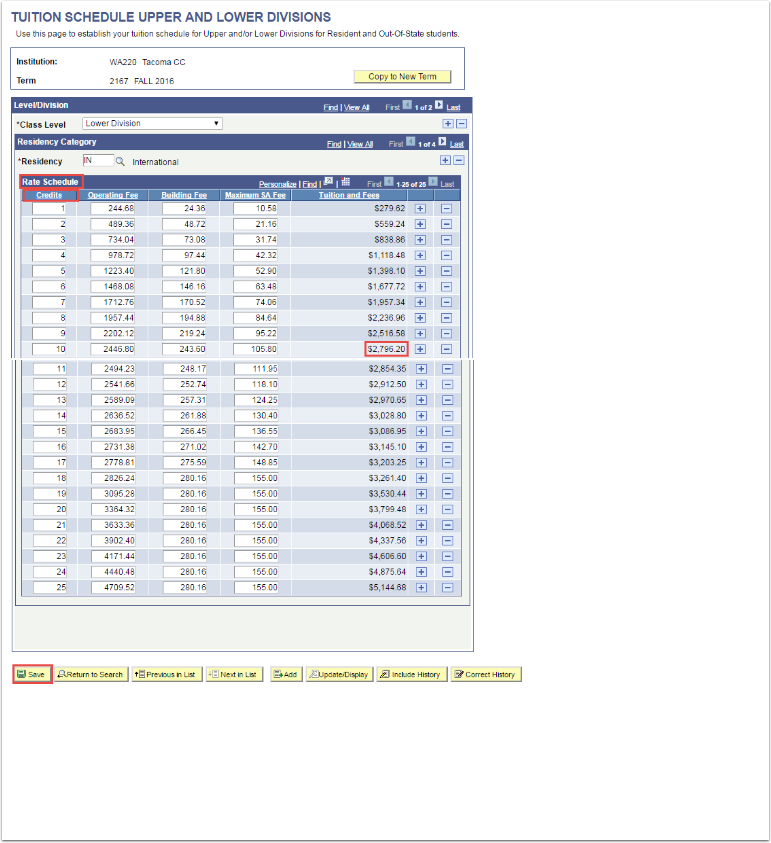Viewport: 771px width, 843px height.
Task: Click Return to Search button
Action: click(x=91, y=674)
